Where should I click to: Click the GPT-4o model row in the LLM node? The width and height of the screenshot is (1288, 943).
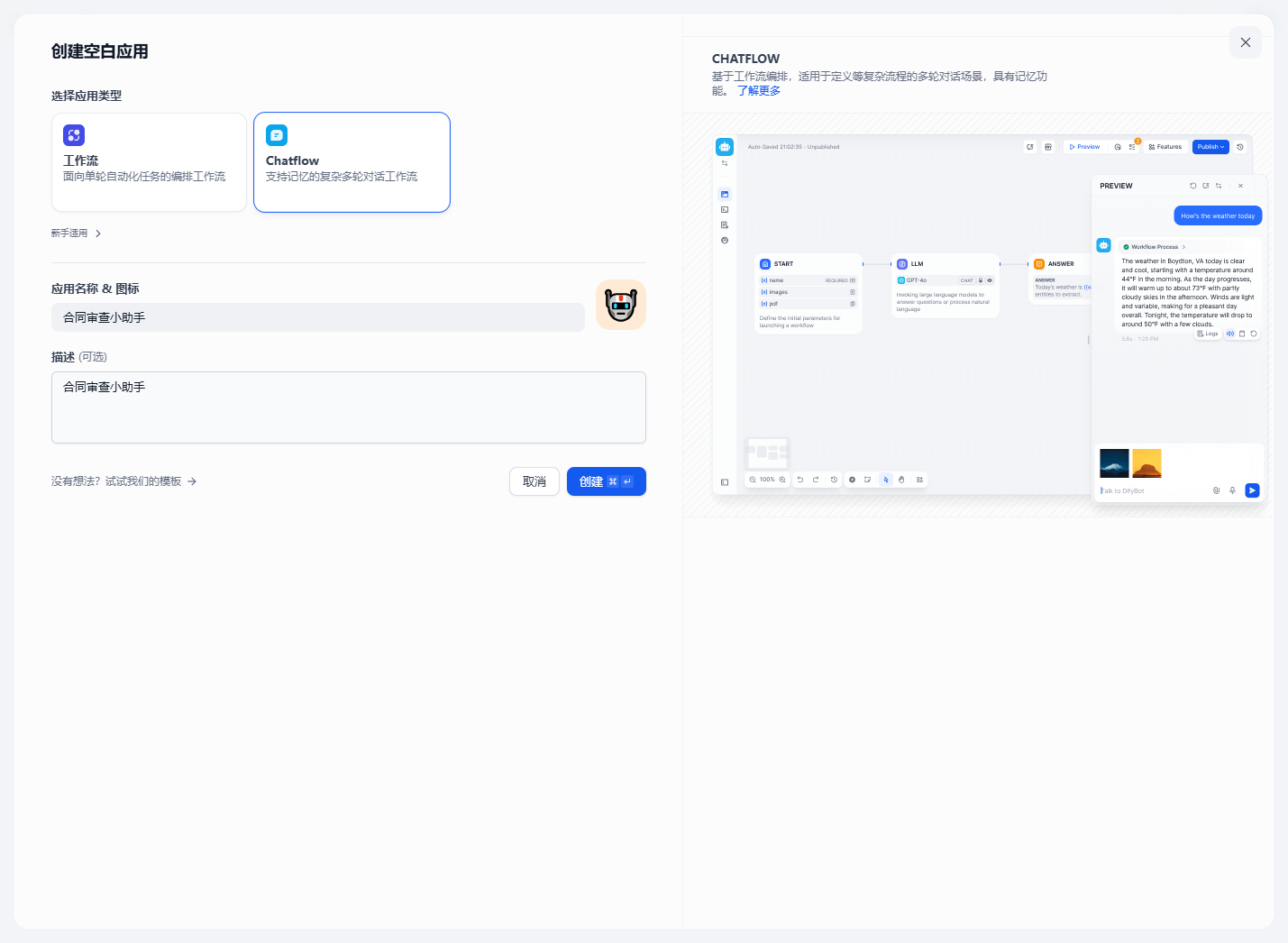[945, 280]
